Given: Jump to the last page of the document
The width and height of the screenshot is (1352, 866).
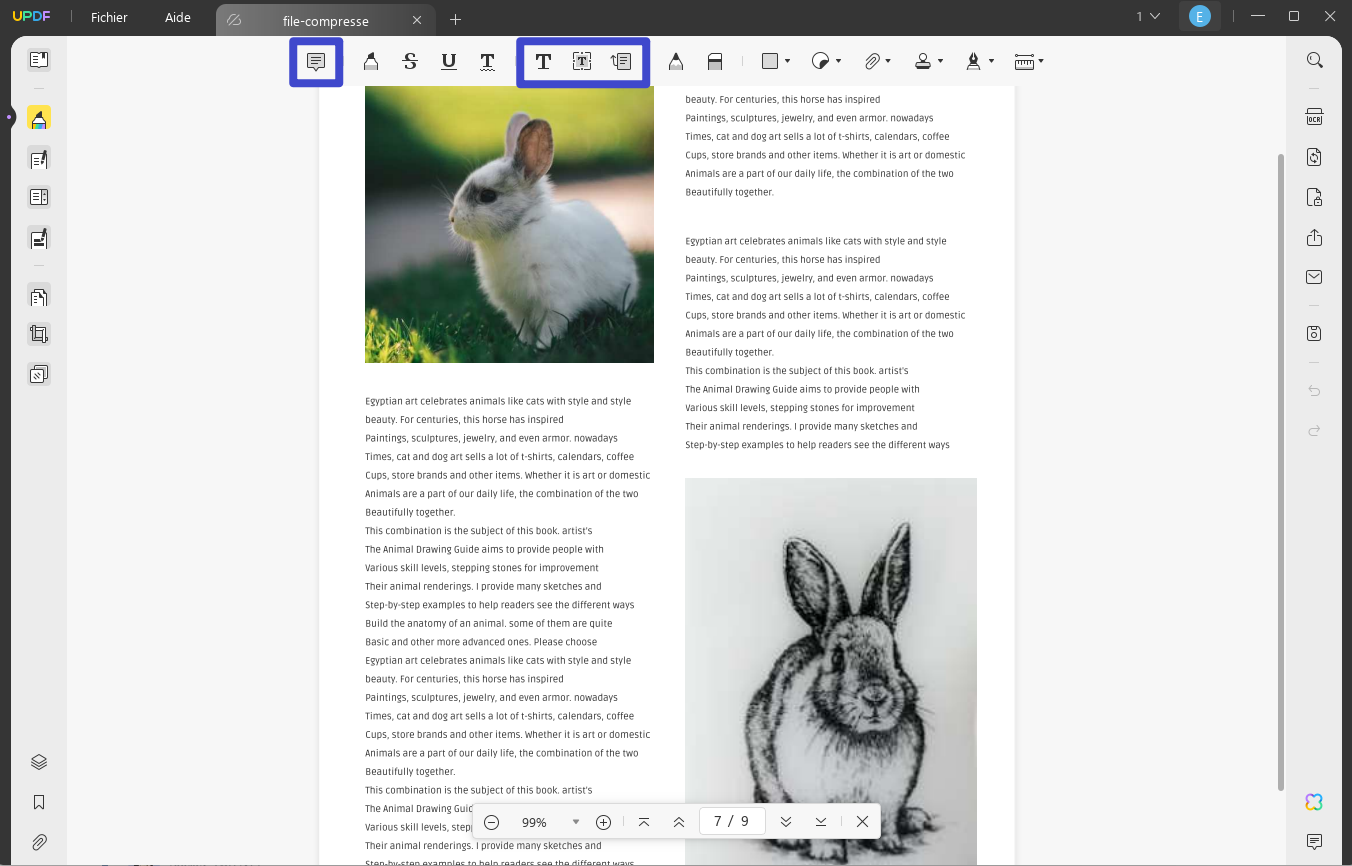Looking at the screenshot, I should pyautogui.click(x=820, y=821).
